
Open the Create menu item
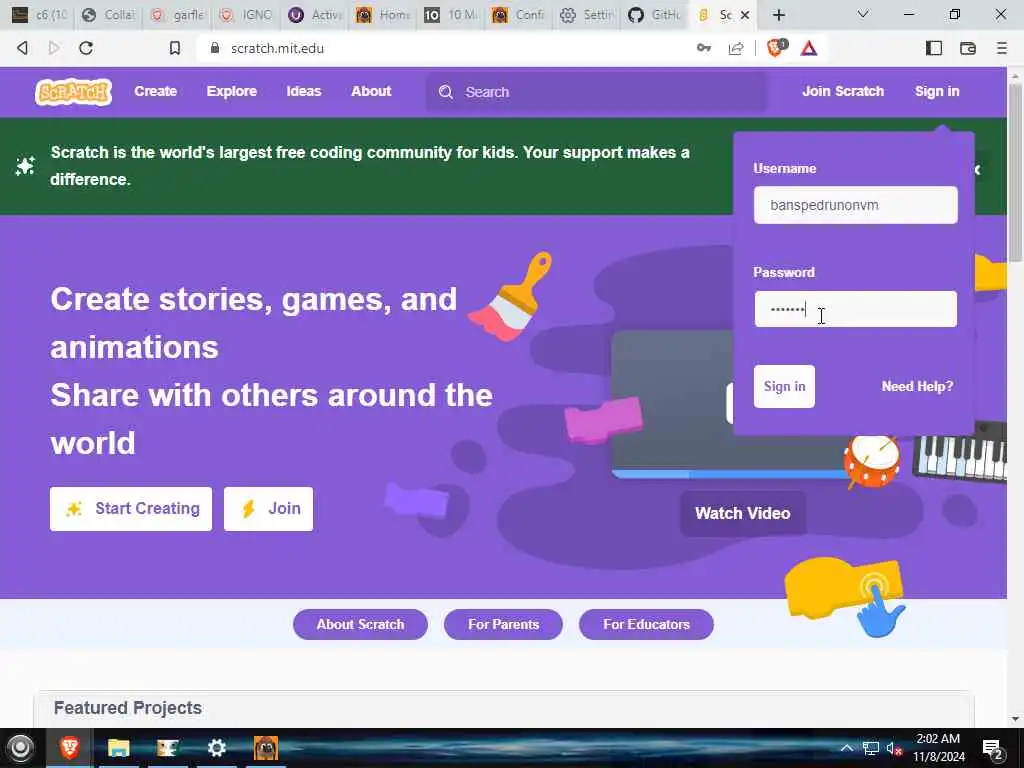(x=155, y=91)
